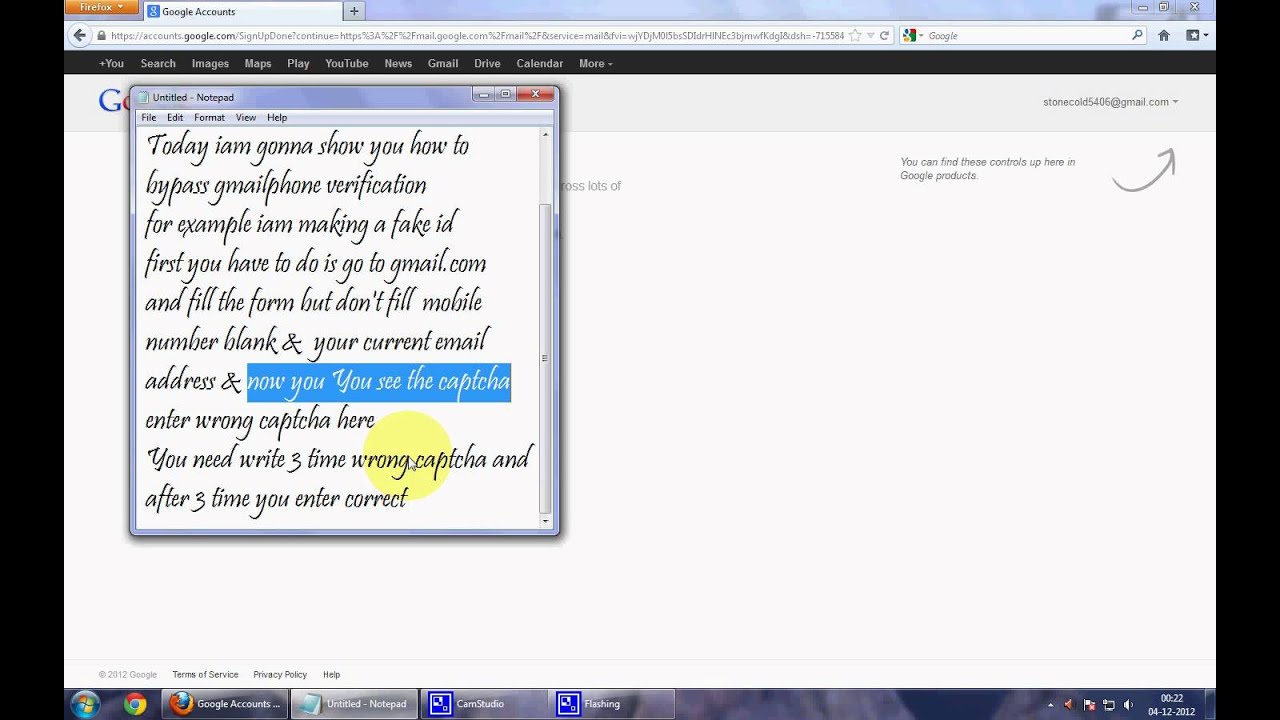The width and height of the screenshot is (1280, 720).
Task: Open Notepad Help menu
Action: [277, 118]
